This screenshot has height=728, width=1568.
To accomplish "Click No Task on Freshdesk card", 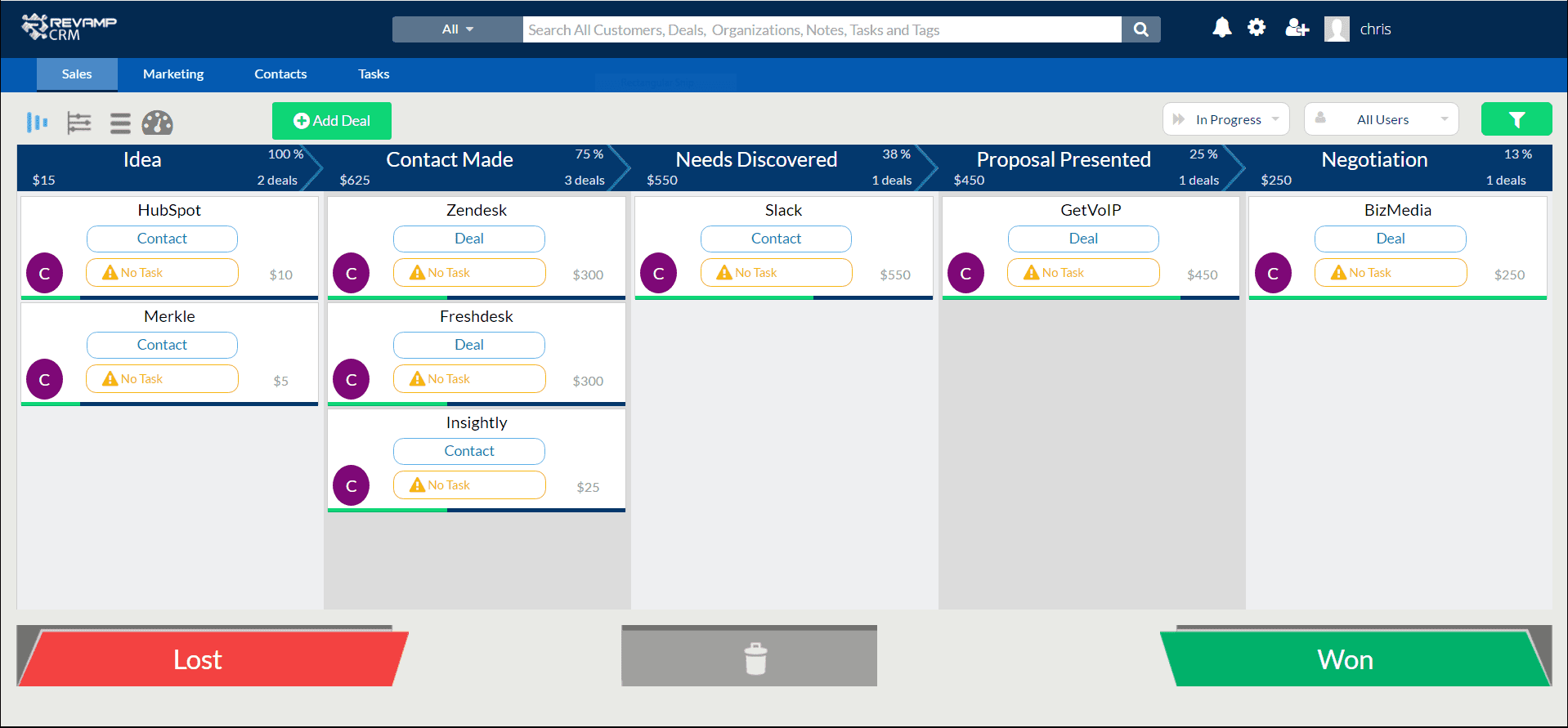I will (x=469, y=379).
